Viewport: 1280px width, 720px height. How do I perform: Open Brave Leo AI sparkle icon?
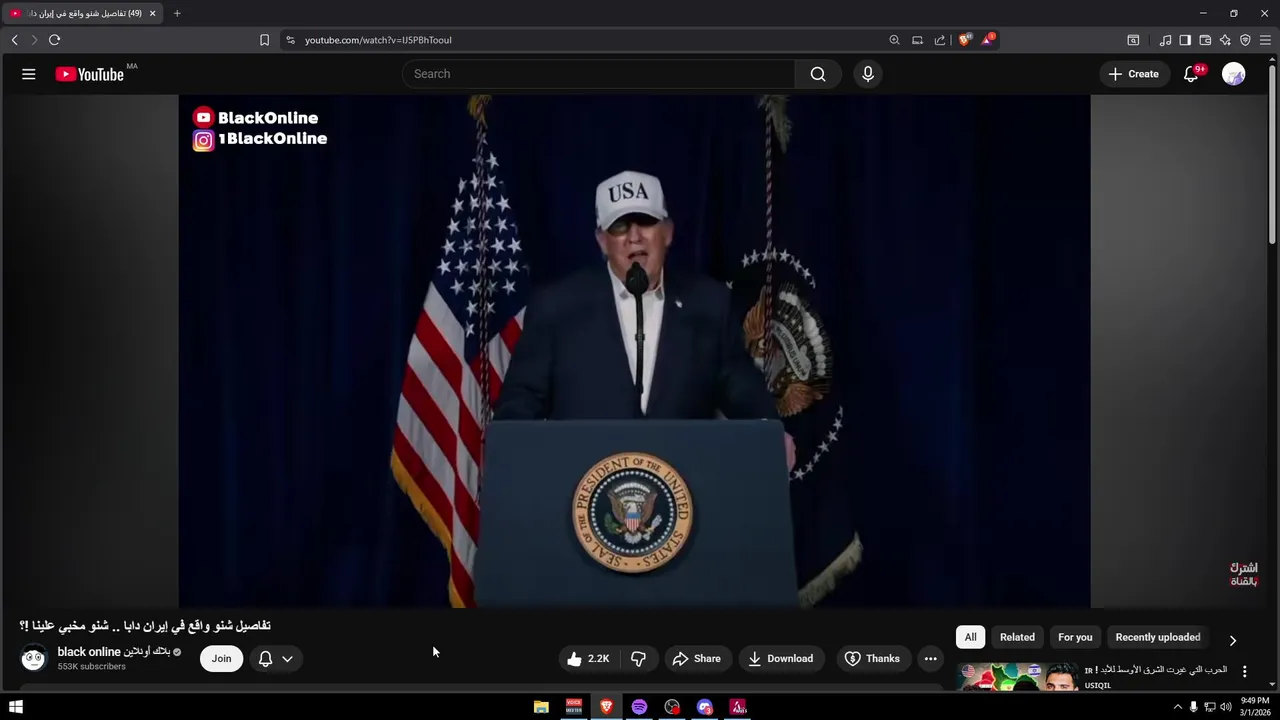click(1225, 40)
